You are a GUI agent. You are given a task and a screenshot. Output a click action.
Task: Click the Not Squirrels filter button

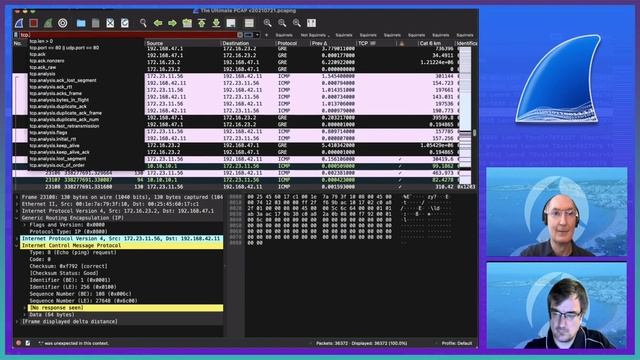[x=313, y=35]
